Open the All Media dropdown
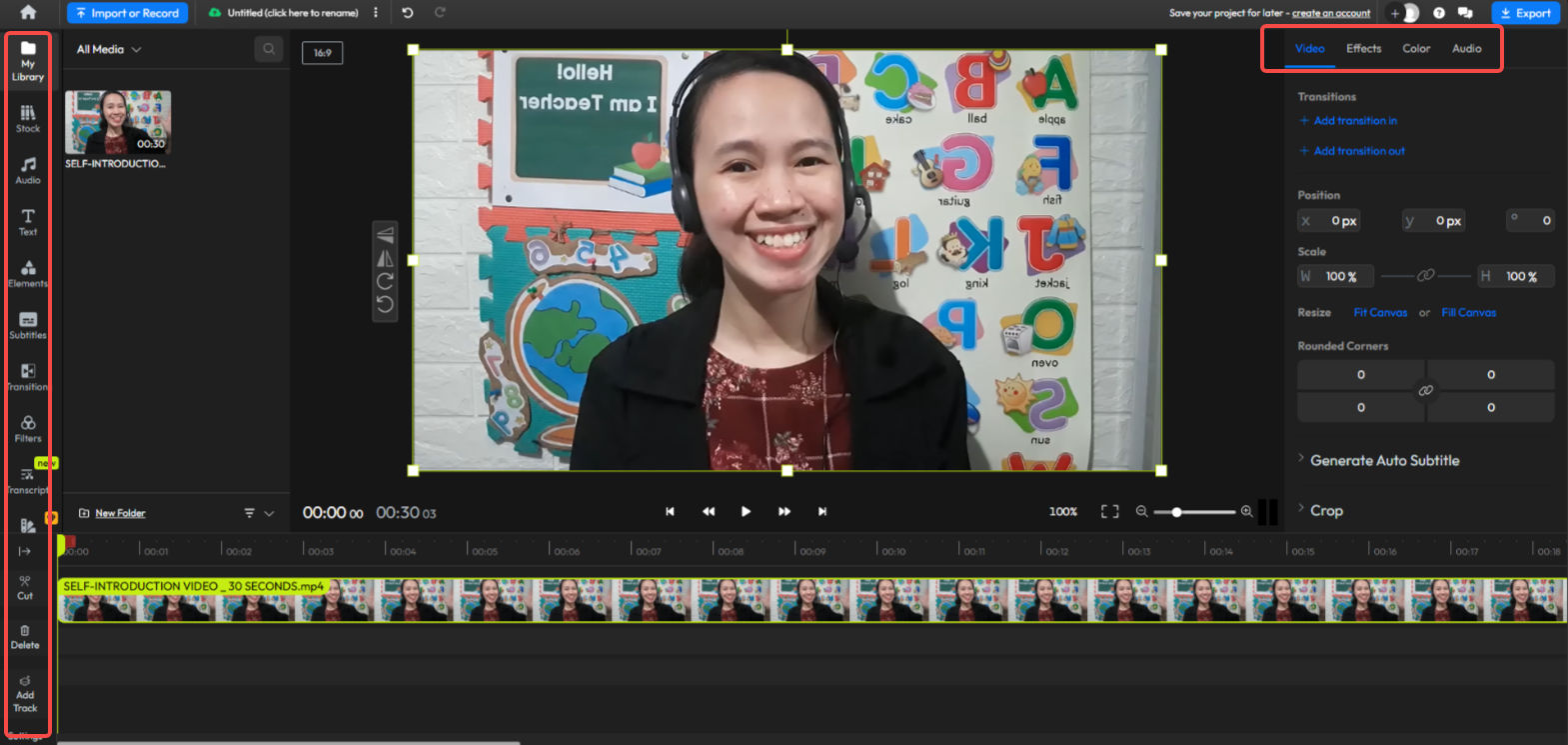 pos(109,49)
